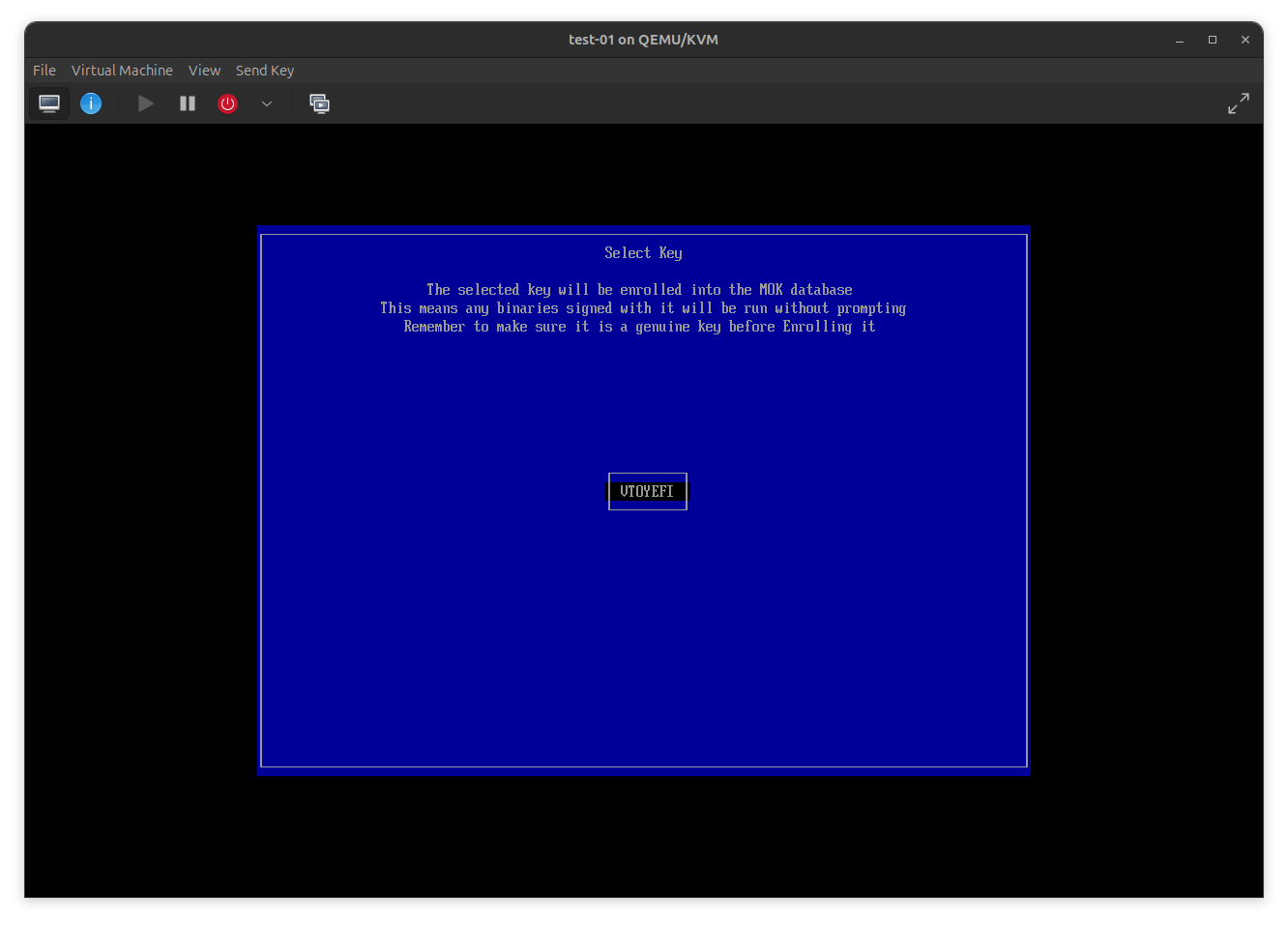Expand the shutdown options chevron
1288x925 pixels.
266,103
